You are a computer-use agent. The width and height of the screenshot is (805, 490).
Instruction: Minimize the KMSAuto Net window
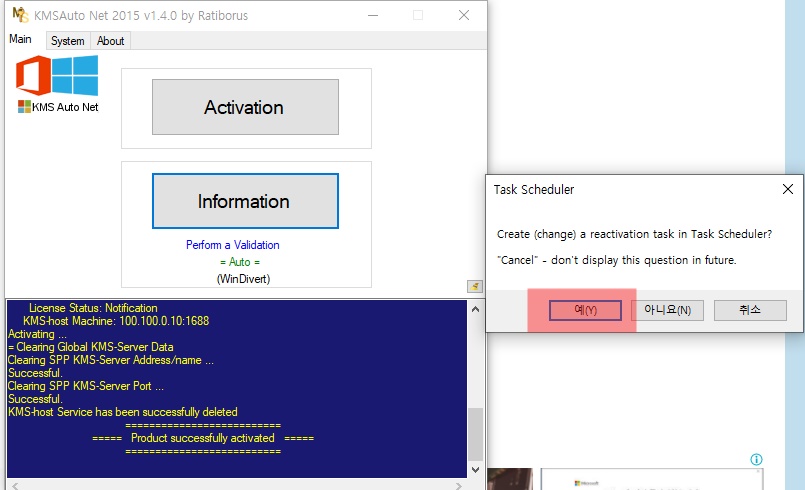click(373, 15)
